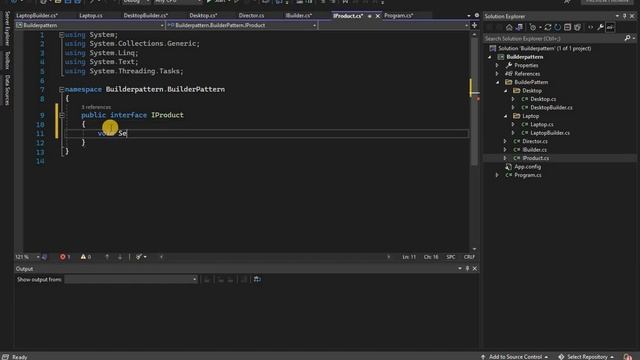Viewport: 640px width, 360px height.
Task: Open the open-documents list dropdown arrow
Action: pos(469,16)
